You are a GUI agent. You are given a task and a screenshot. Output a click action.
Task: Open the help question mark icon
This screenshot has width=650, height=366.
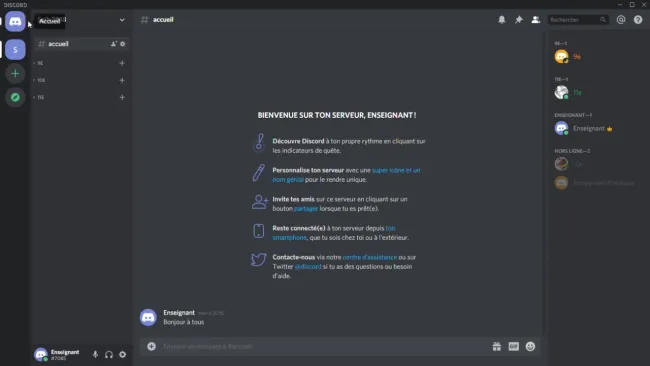(638, 19)
